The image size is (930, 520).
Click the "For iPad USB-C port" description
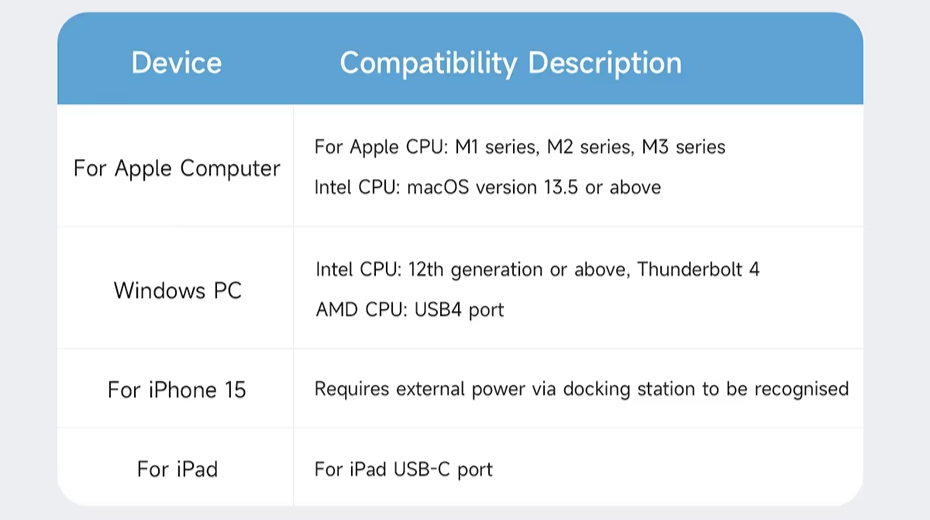click(403, 469)
